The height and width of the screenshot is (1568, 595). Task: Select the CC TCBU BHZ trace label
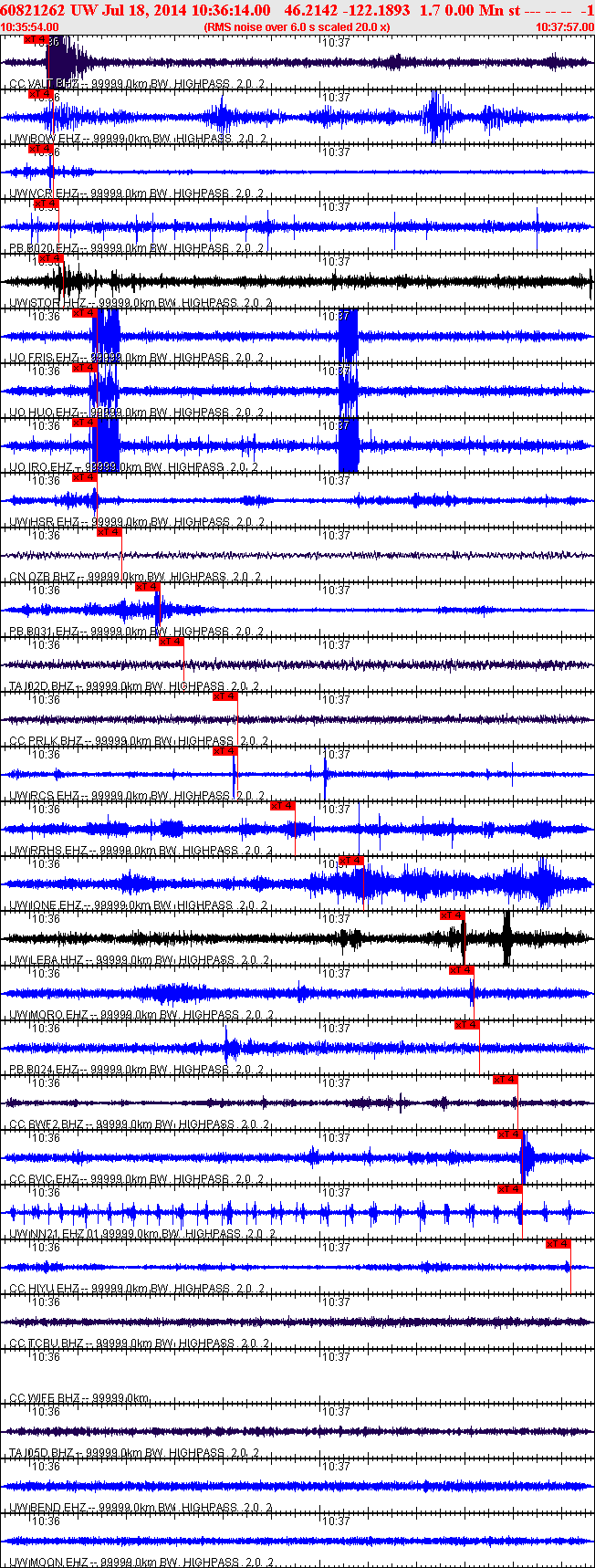click(x=139, y=1343)
